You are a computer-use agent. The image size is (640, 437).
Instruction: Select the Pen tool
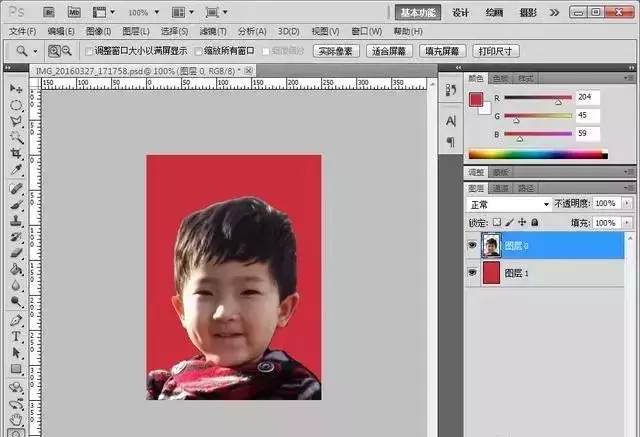pyautogui.click(x=16, y=320)
